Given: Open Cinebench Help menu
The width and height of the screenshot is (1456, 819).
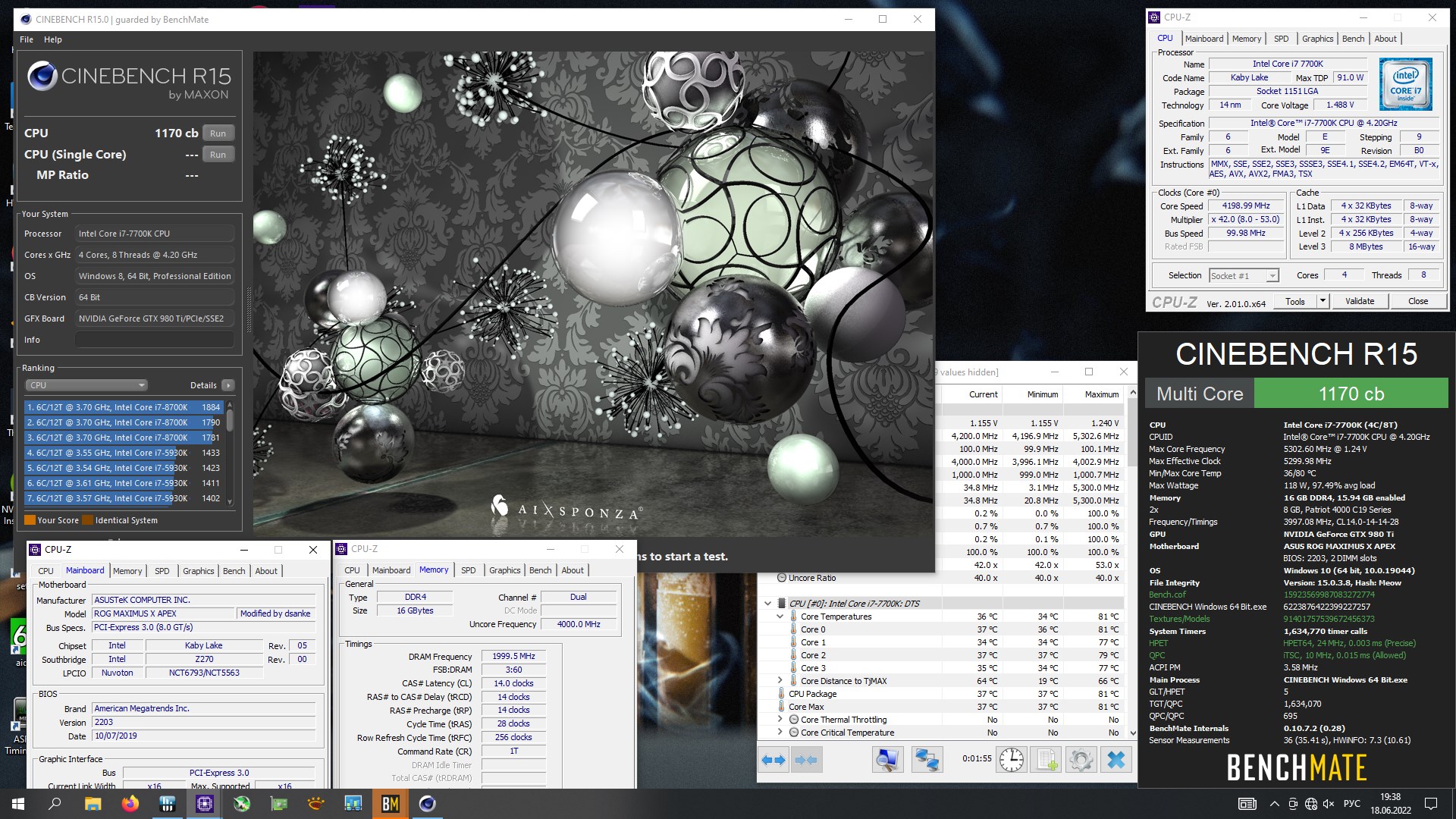Looking at the screenshot, I should 53,39.
